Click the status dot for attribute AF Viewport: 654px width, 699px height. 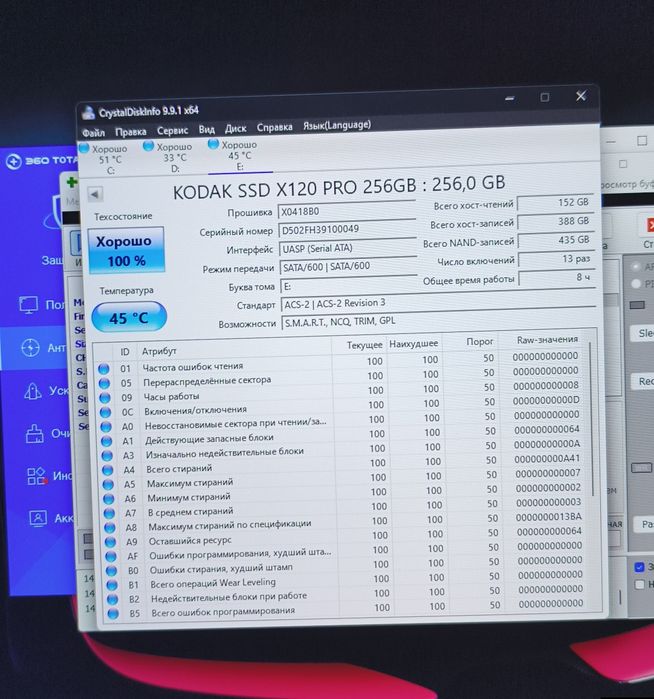[x=111, y=556]
